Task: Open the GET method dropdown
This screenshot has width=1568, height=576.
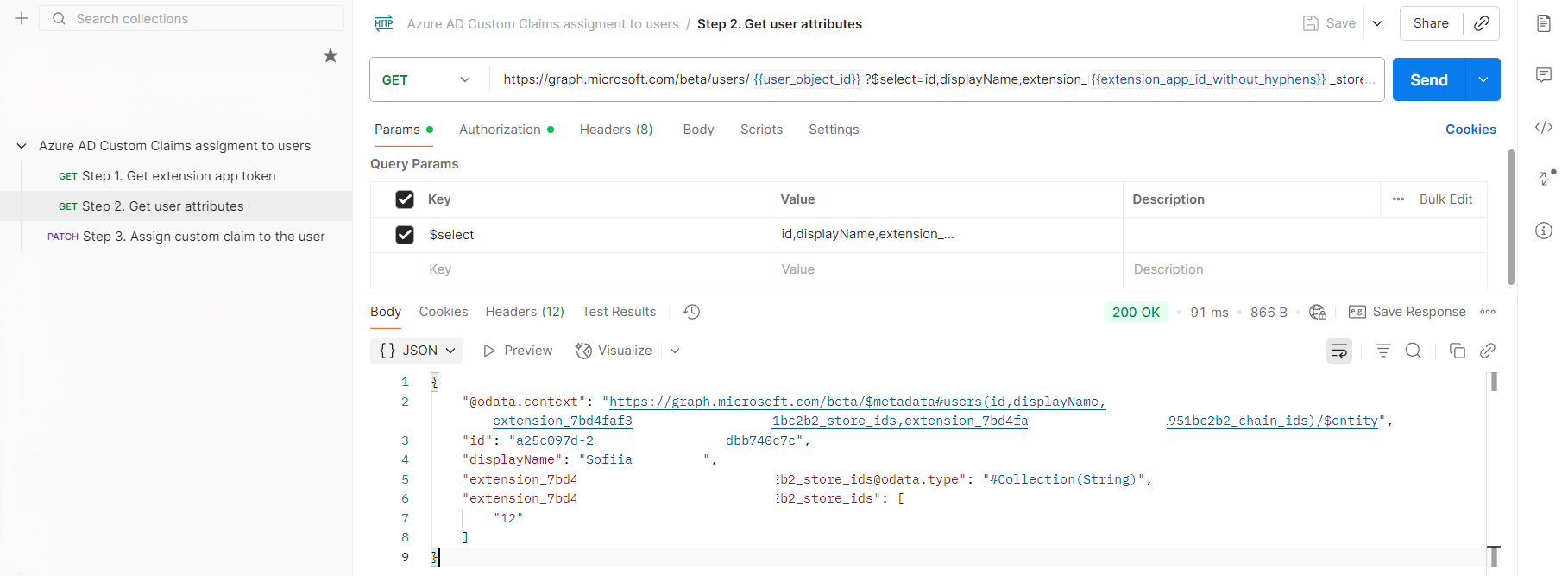Action: coord(426,80)
